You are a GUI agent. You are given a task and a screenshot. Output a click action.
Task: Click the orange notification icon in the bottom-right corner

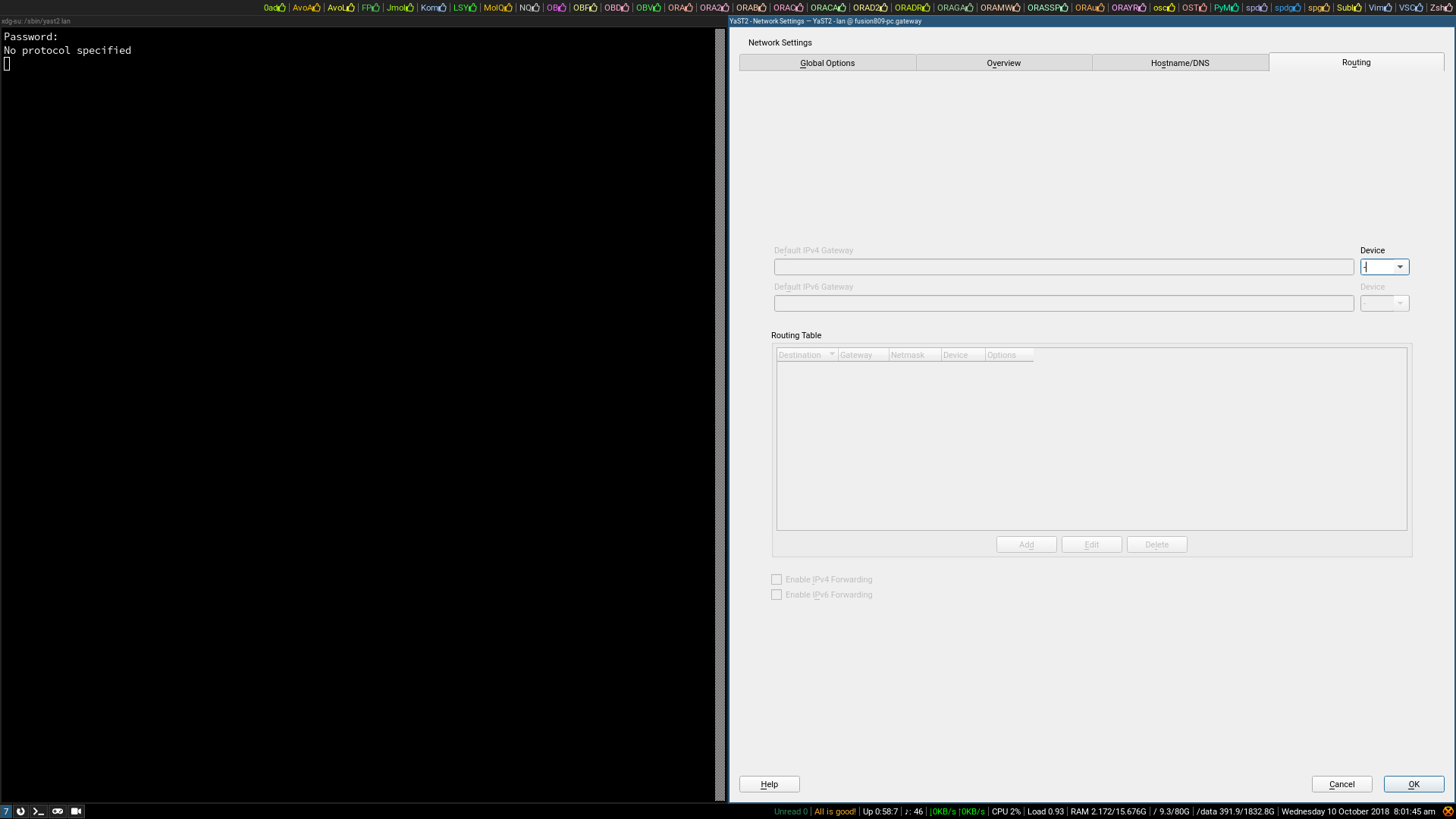coord(1448,811)
